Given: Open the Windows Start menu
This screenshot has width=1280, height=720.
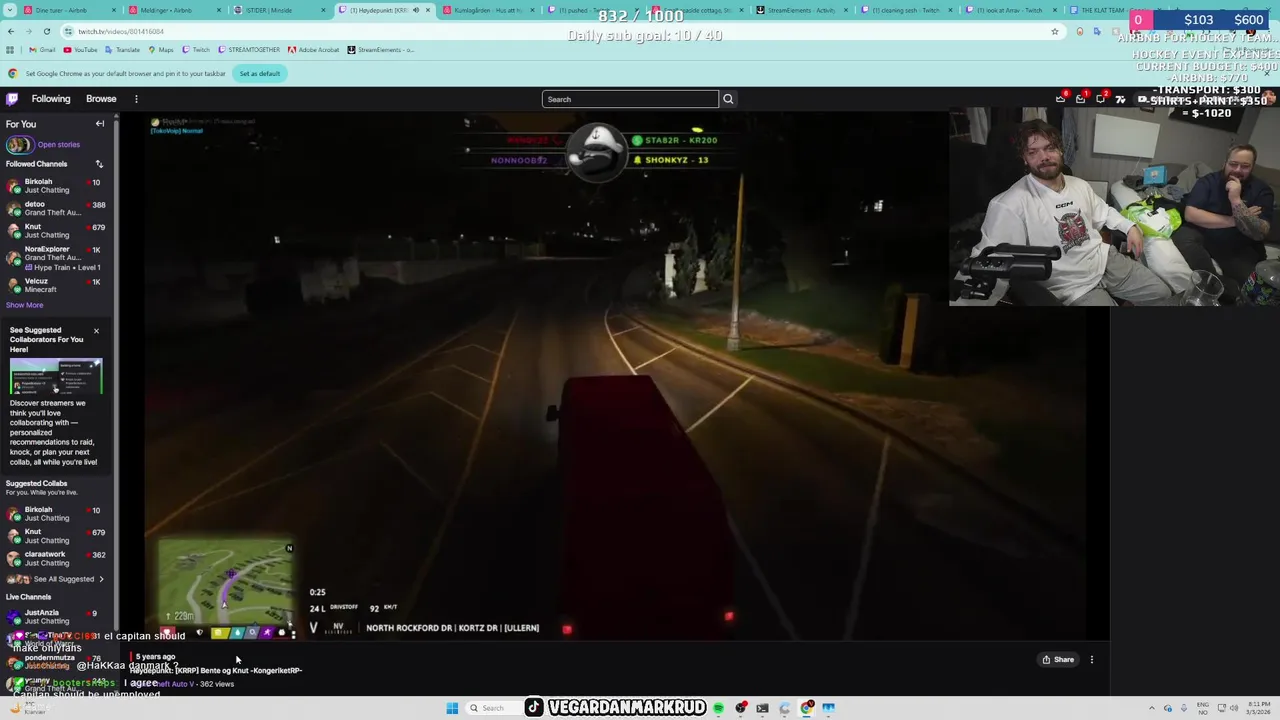Looking at the screenshot, I should coord(452,708).
